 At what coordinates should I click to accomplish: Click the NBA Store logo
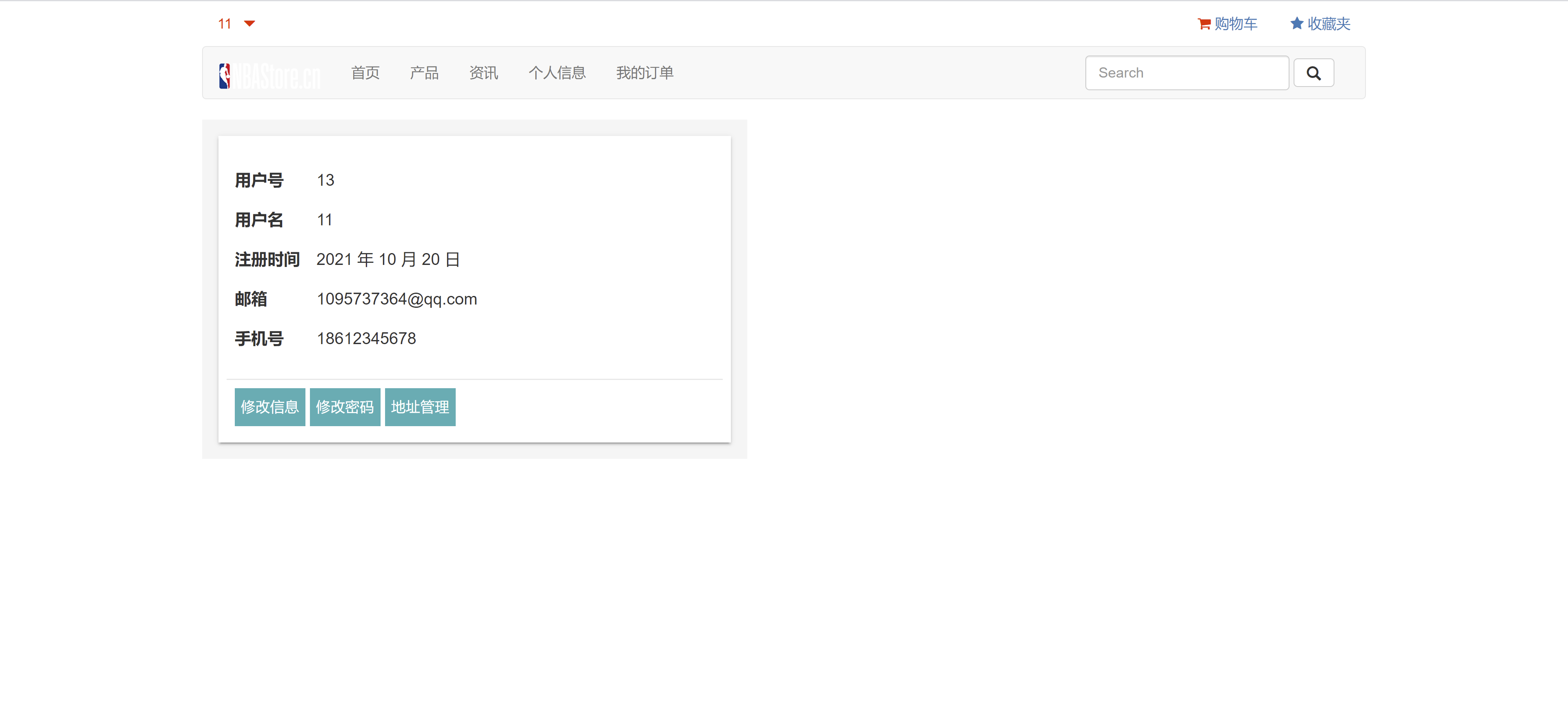point(269,76)
